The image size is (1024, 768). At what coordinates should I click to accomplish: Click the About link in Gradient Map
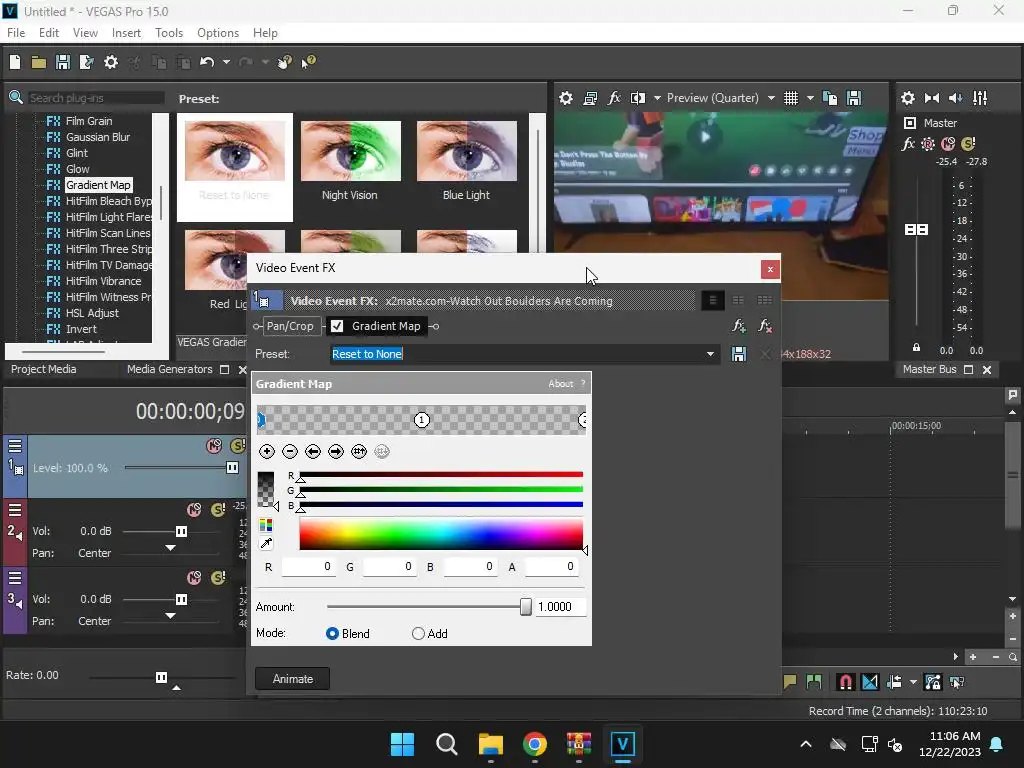pyautogui.click(x=560, y=384)
